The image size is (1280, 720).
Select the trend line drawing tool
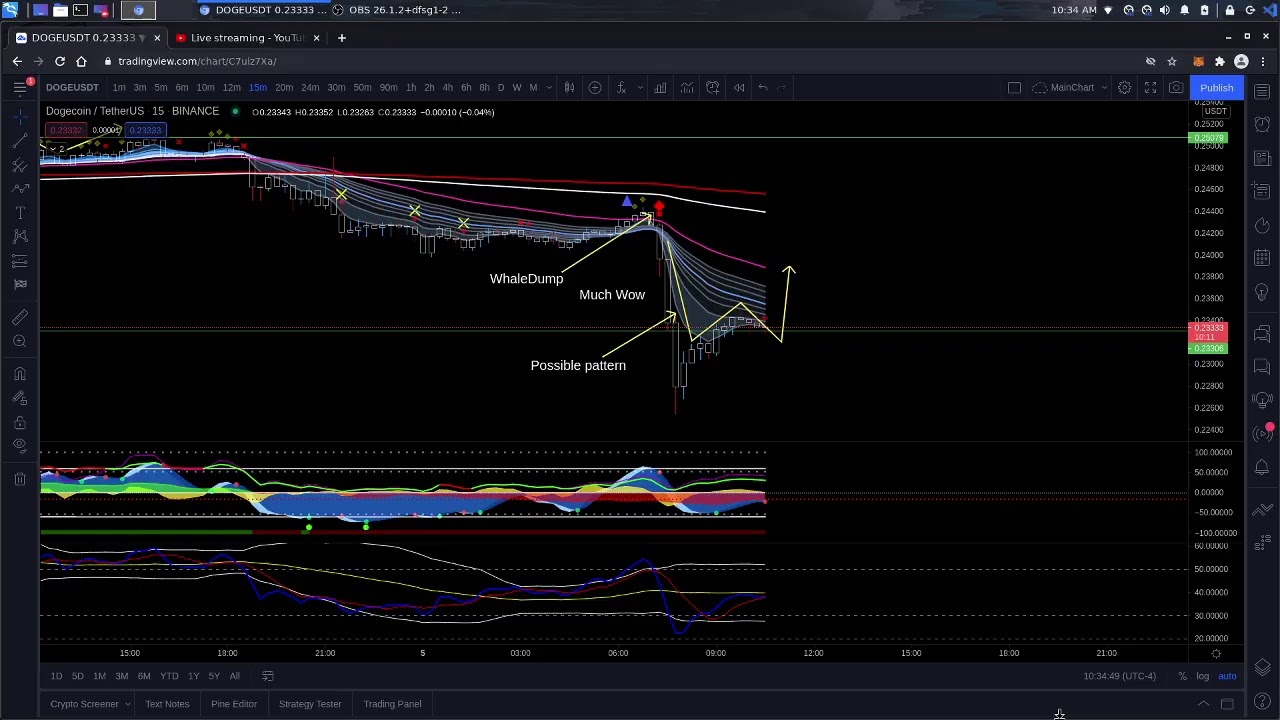pyautogui.click(x=20, y=141)
